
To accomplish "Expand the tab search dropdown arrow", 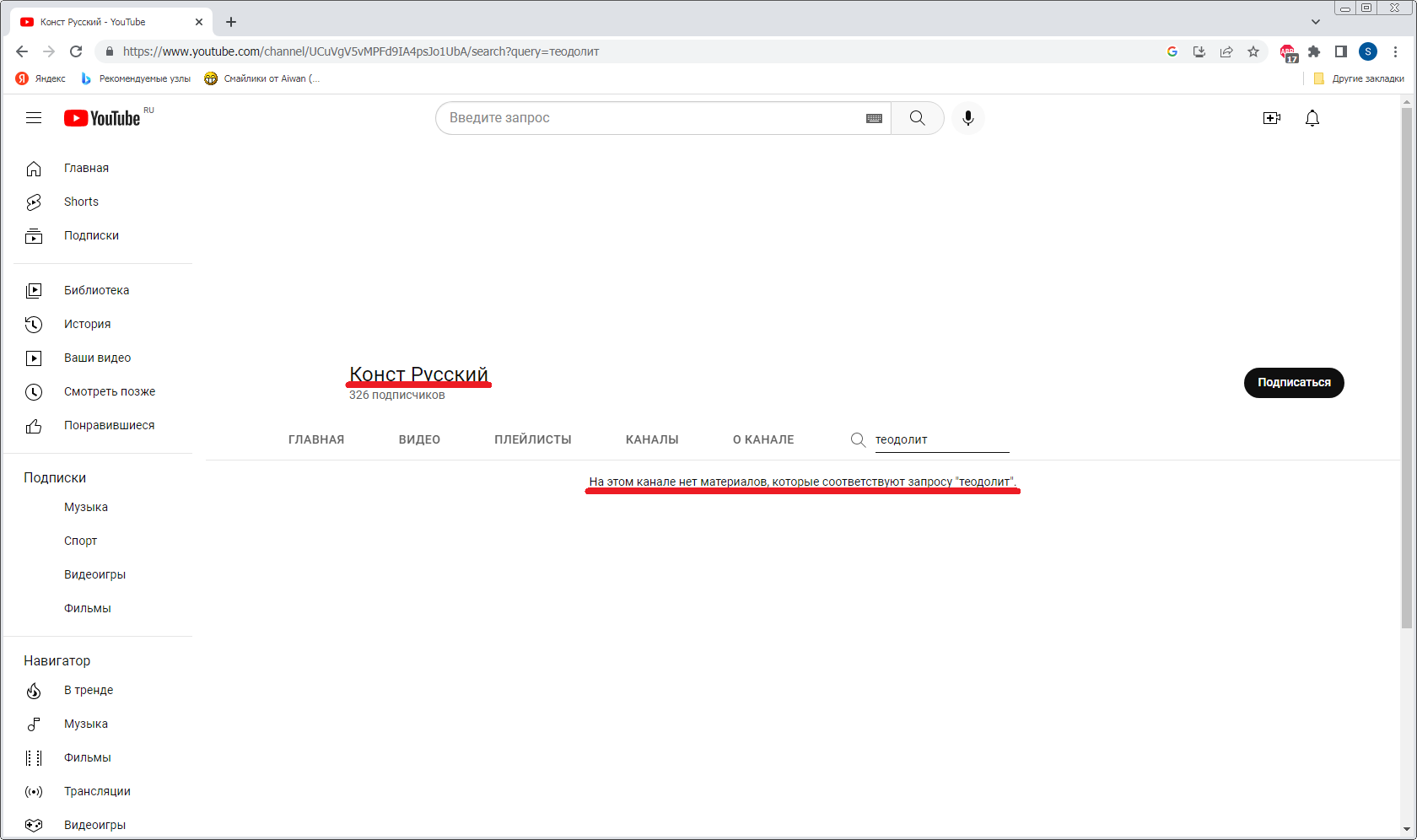I will point(1316,22).
